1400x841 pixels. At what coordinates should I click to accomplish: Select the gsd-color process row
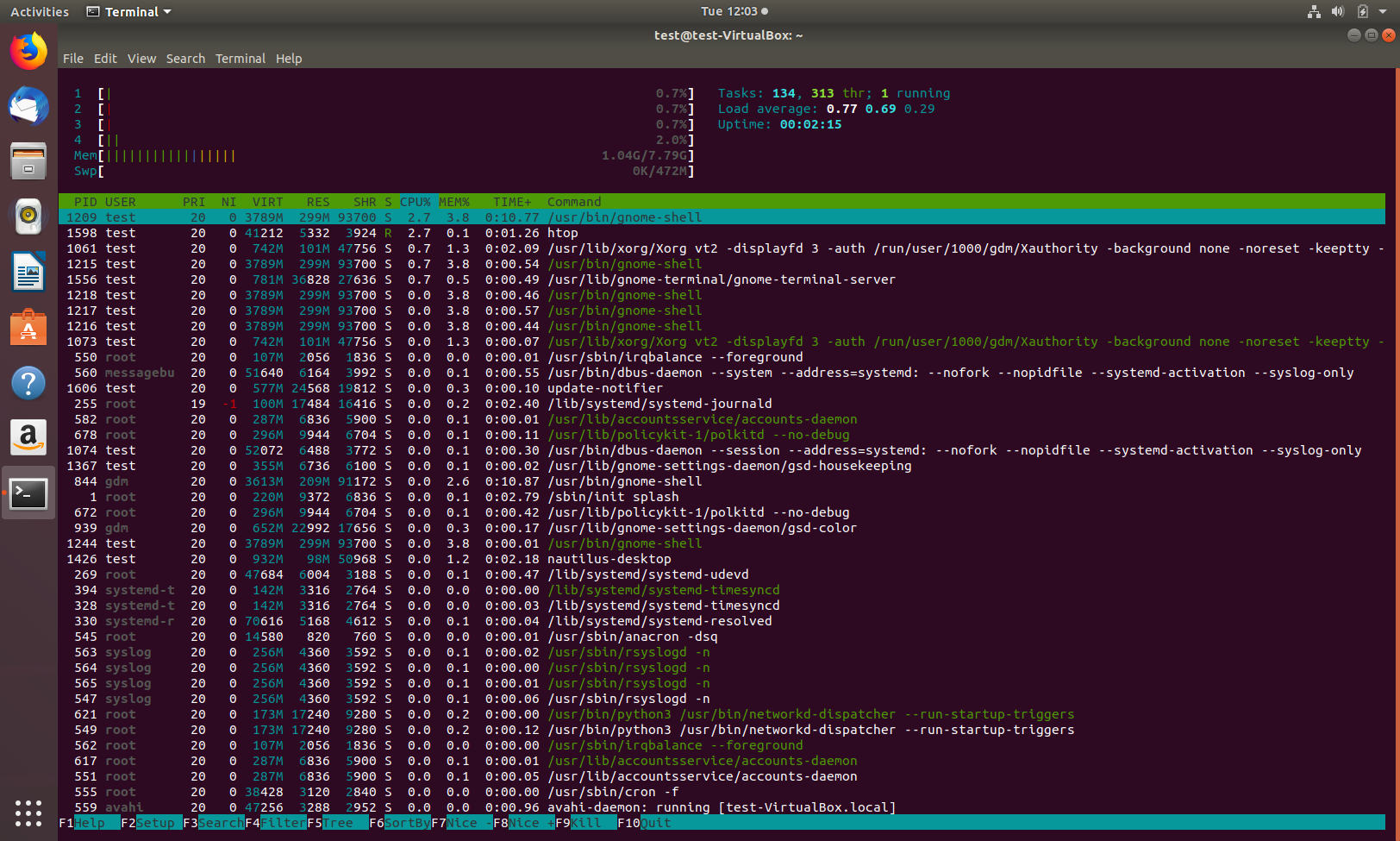pyautogui.click(x=722, y=528)
